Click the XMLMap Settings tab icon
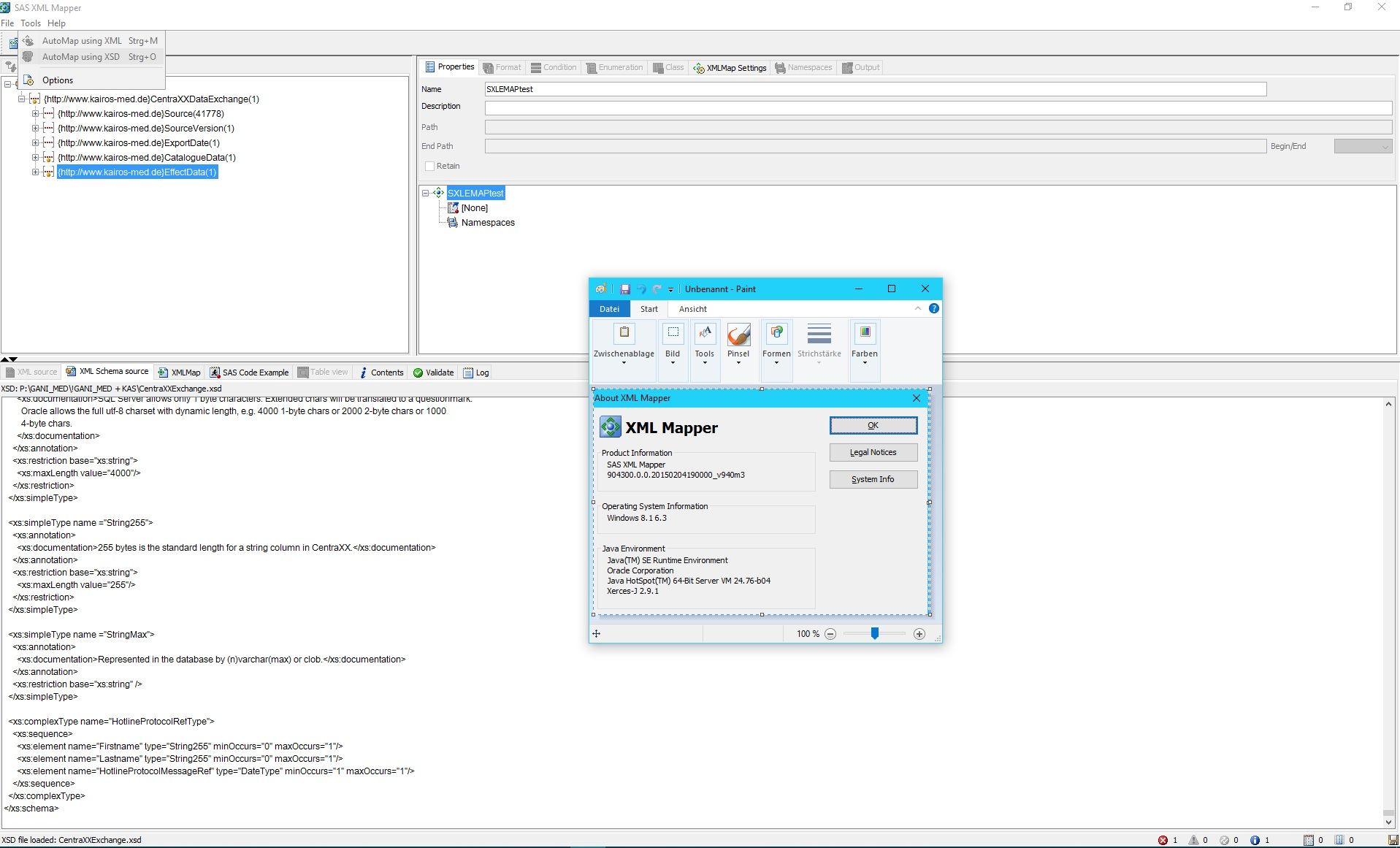The height and width of the screenshot is (848, 1400). pyautogui.click(x=699, y=68)
